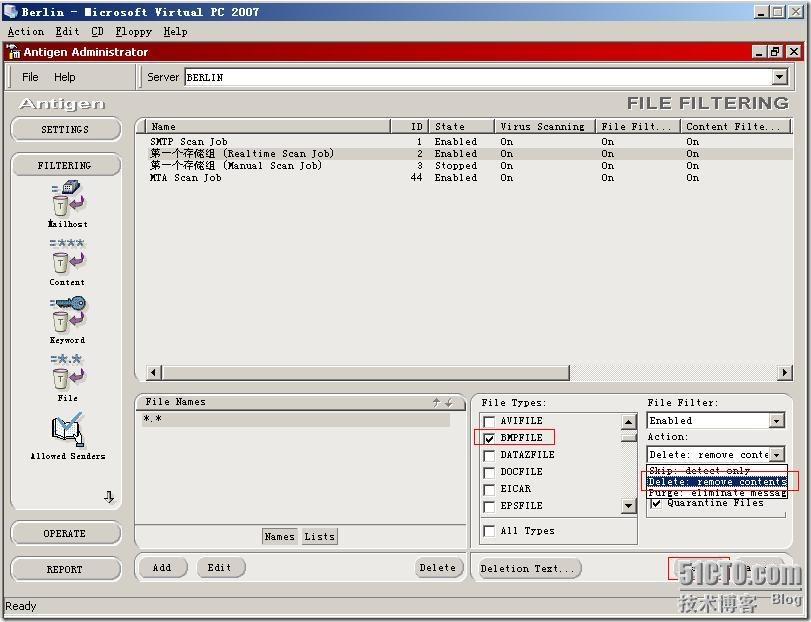Click the SETTINGS button
Viewport: 811px width, 622px height.
(66, 129)
